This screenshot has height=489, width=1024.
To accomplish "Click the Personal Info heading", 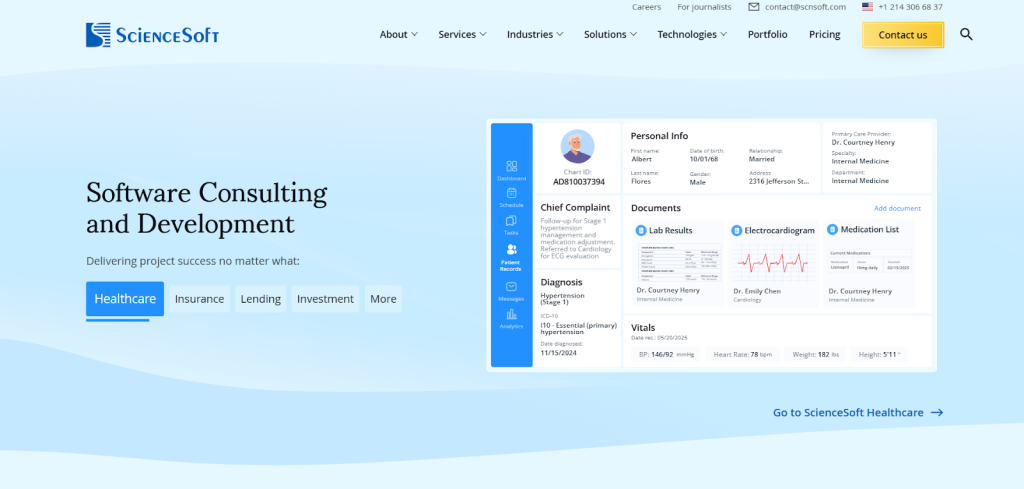I will [x=659, y=136].
